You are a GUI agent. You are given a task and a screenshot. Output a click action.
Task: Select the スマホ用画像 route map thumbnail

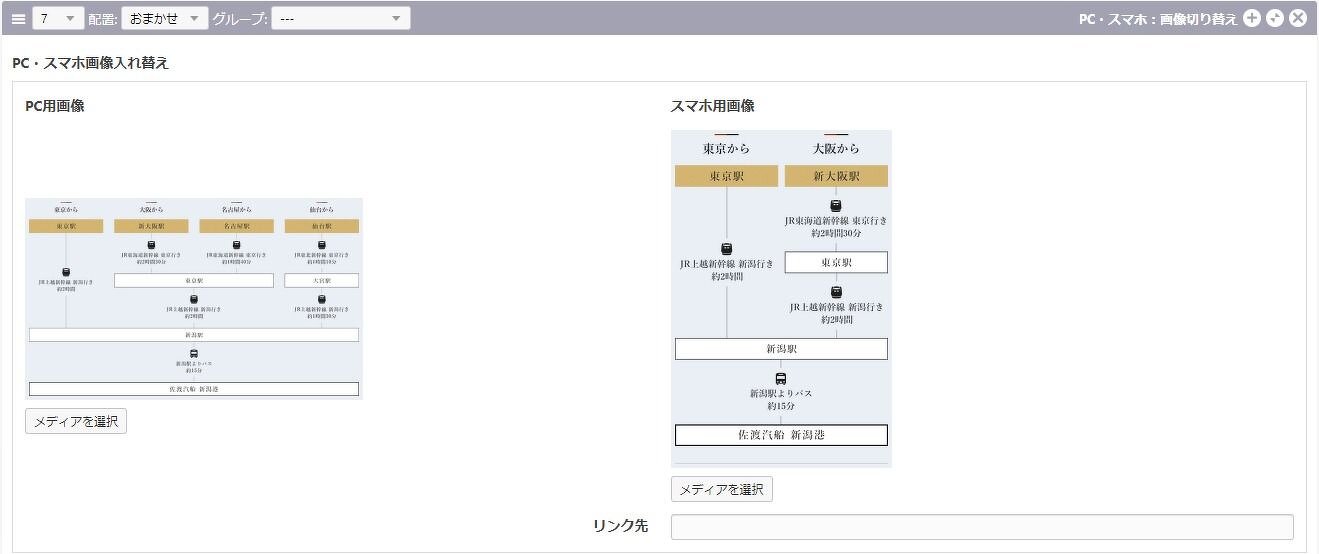tap(781, 298)
